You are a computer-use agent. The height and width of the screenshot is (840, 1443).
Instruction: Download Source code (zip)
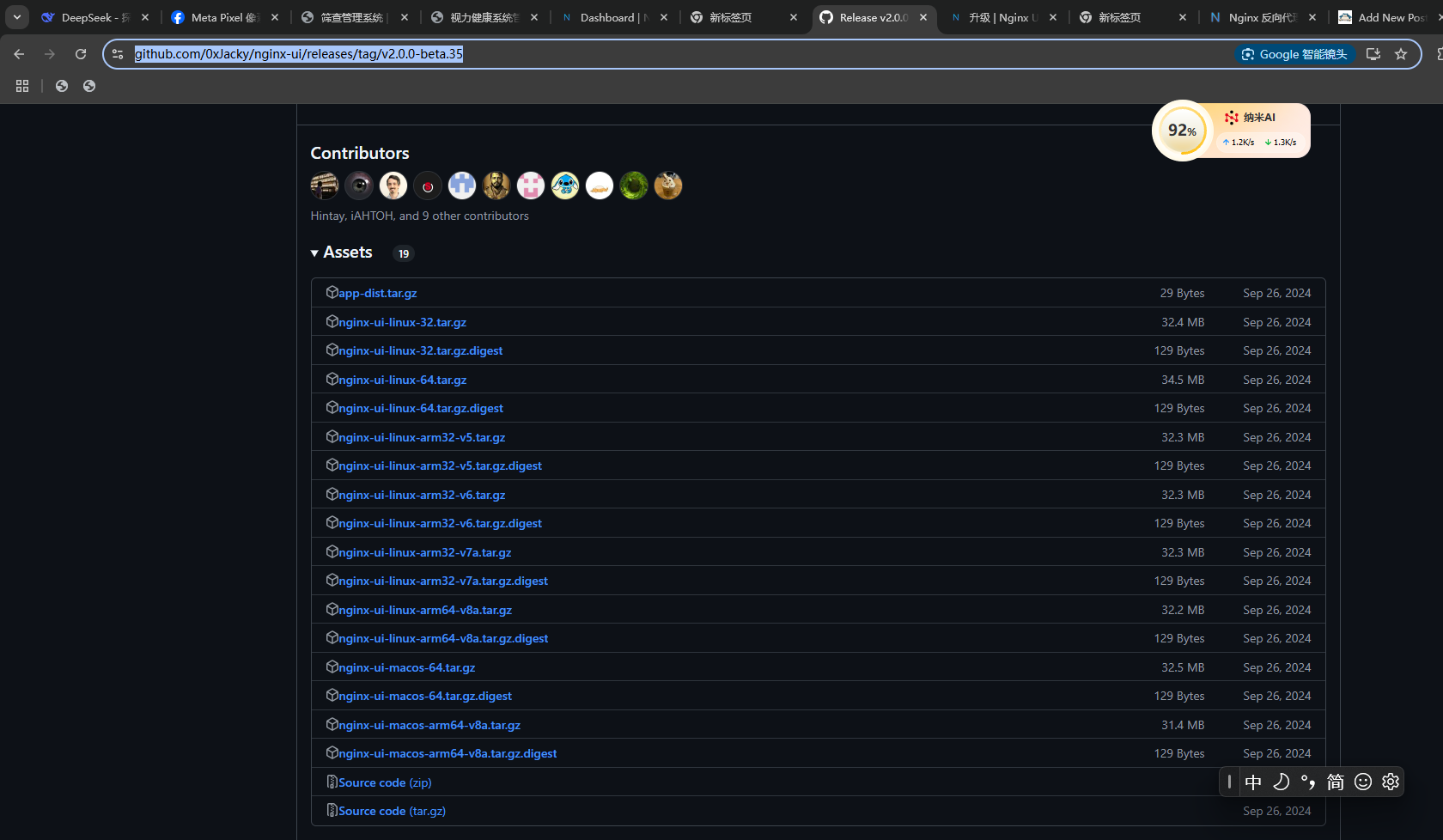(x=385, y=782)
